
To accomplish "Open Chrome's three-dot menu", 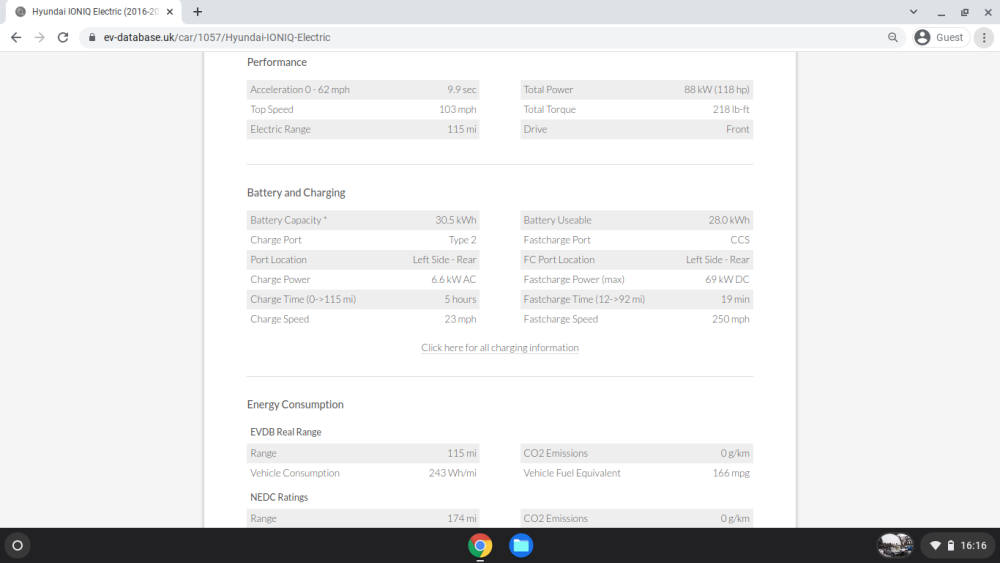I will pos(984,38).
